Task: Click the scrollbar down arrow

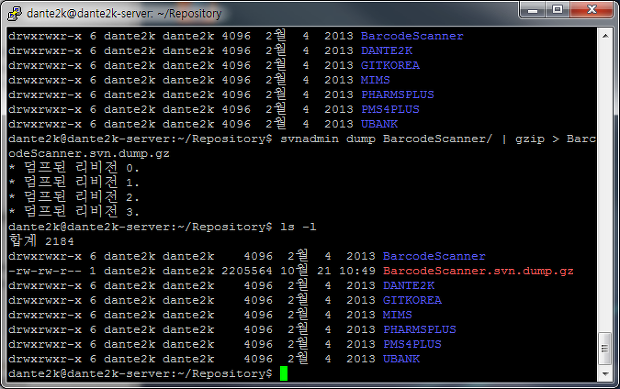Action: (605, 374)
